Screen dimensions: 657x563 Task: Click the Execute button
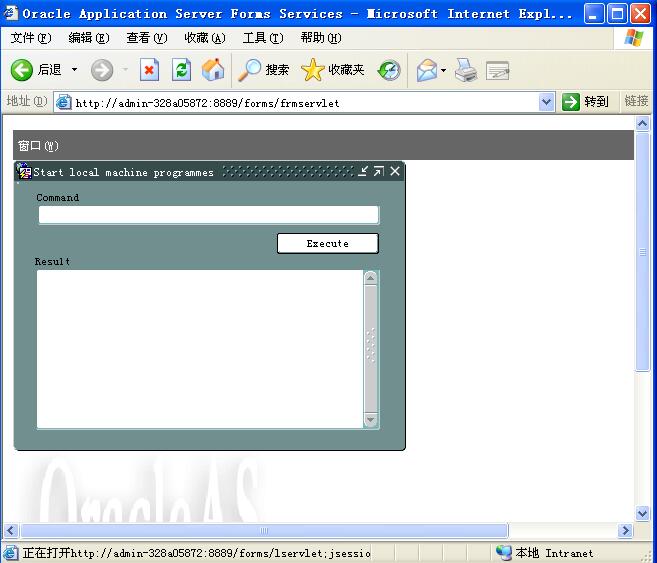pyautogui.click(x=328, y=243)
